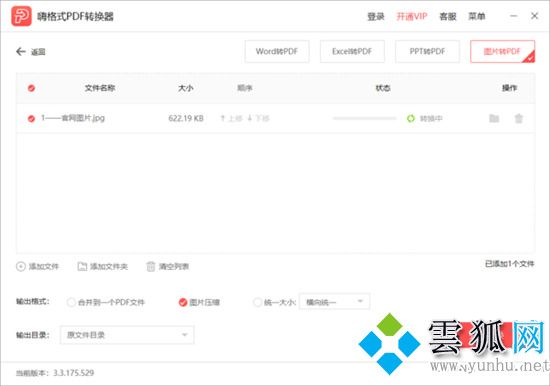This screenshot has height=386, width=550.
Task: Click the 操作 column header
Action: [509, 88]
